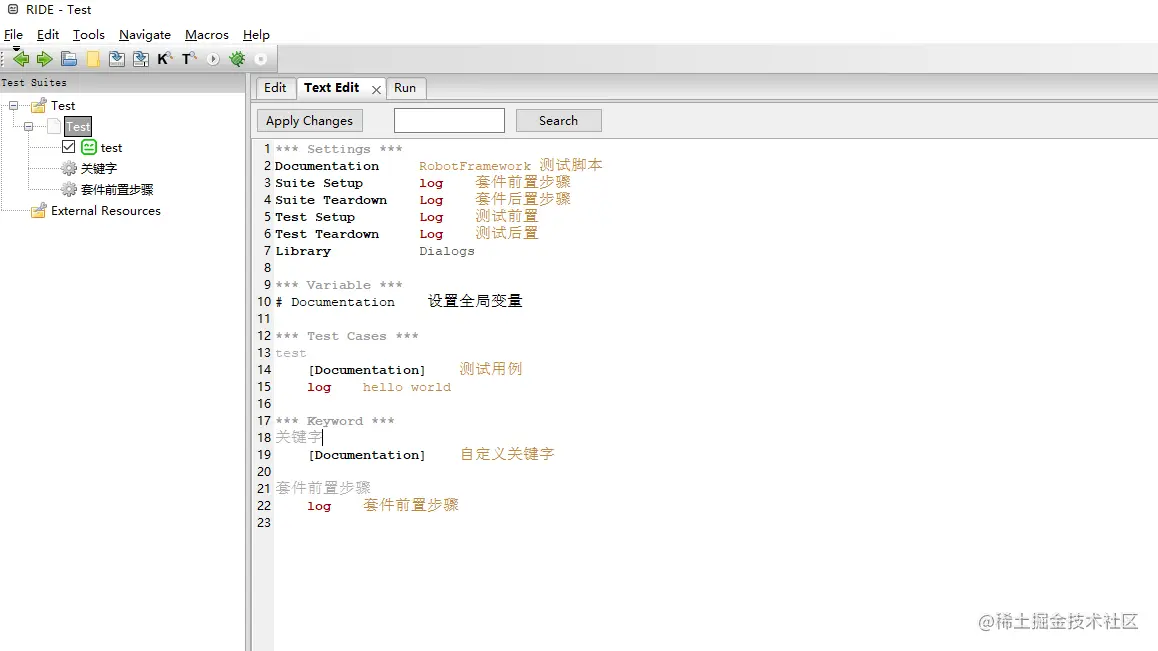Click the Run Tests play icon
1158x651 pixels.
pos(213,59)
